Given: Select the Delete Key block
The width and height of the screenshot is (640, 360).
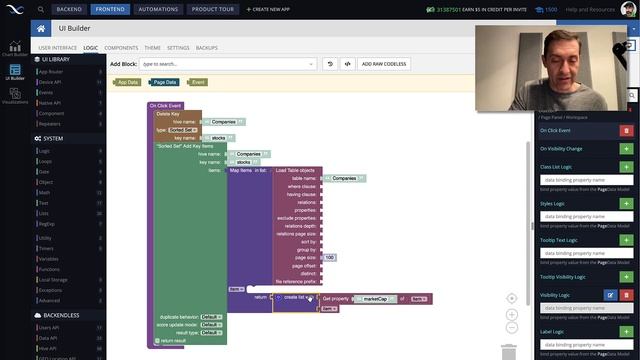Looking at the screenshot, I should click(x=168, y=114).
